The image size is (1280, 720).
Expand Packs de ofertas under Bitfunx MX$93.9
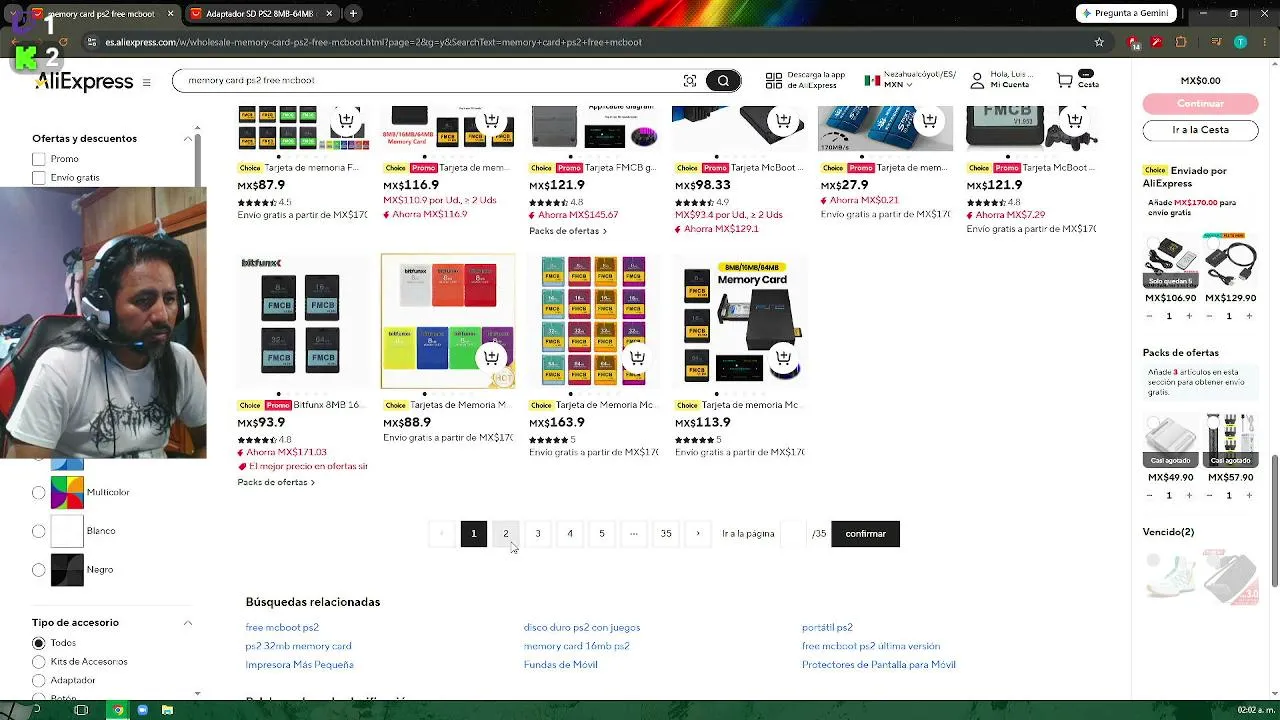click(x=276, y=483)
